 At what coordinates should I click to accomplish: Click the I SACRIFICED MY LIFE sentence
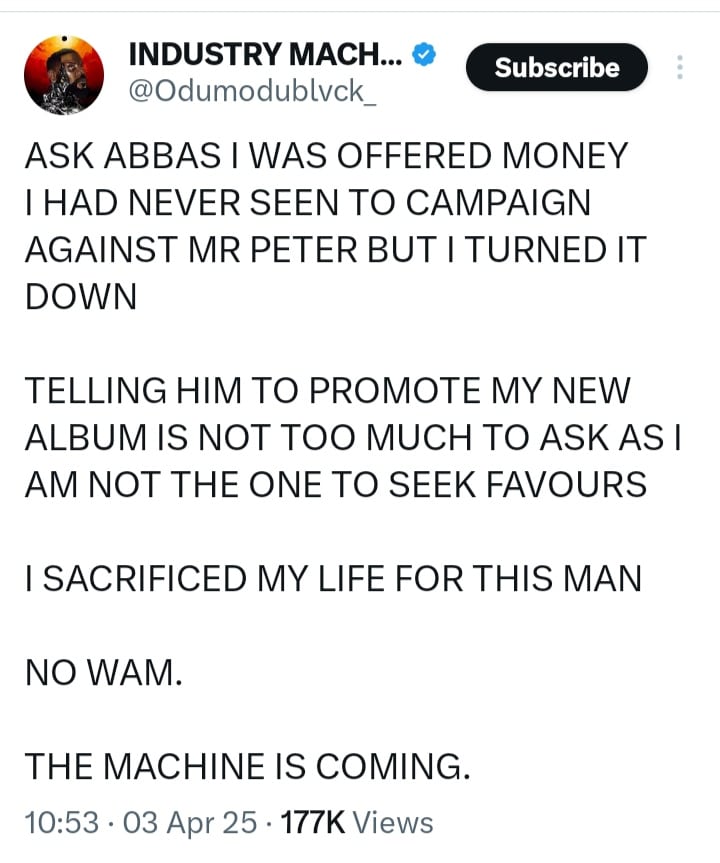(x=332, y=577)
